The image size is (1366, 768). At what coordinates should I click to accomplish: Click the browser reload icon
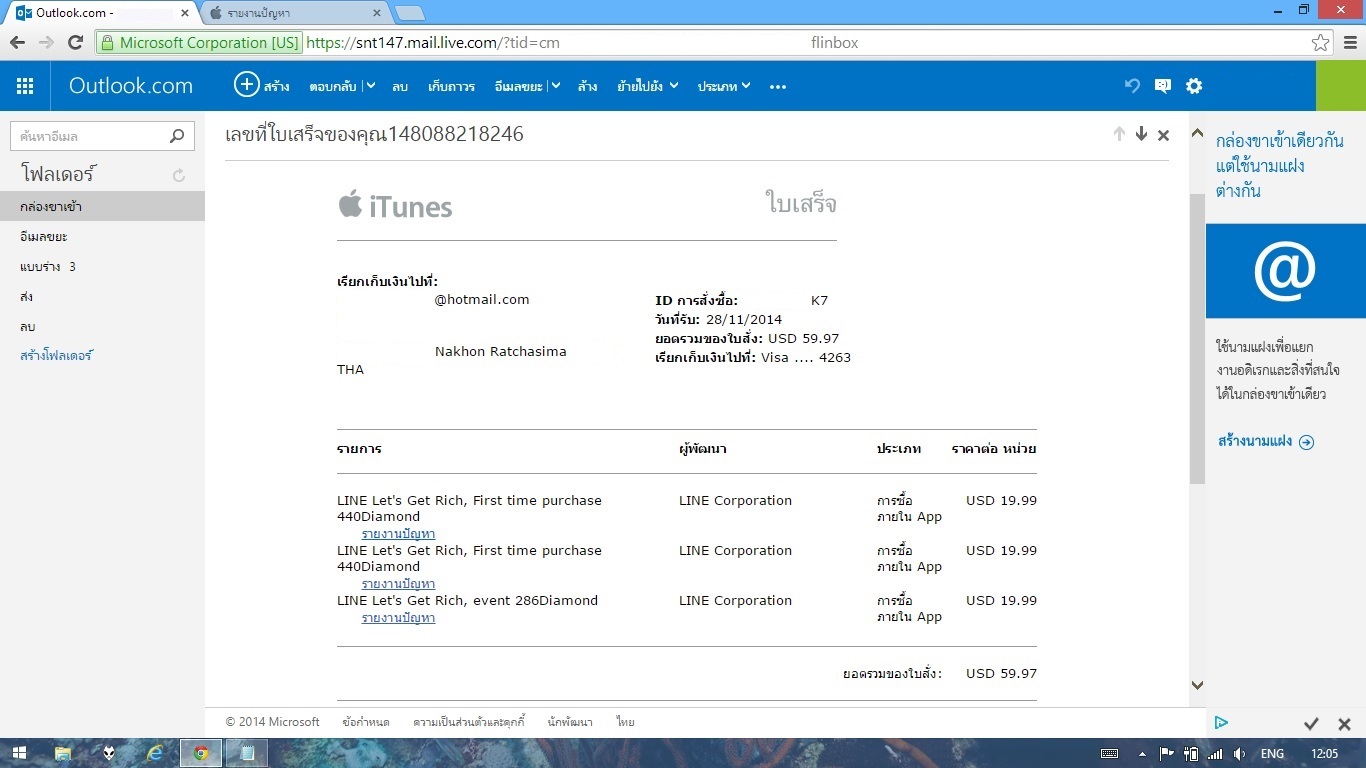75,43
